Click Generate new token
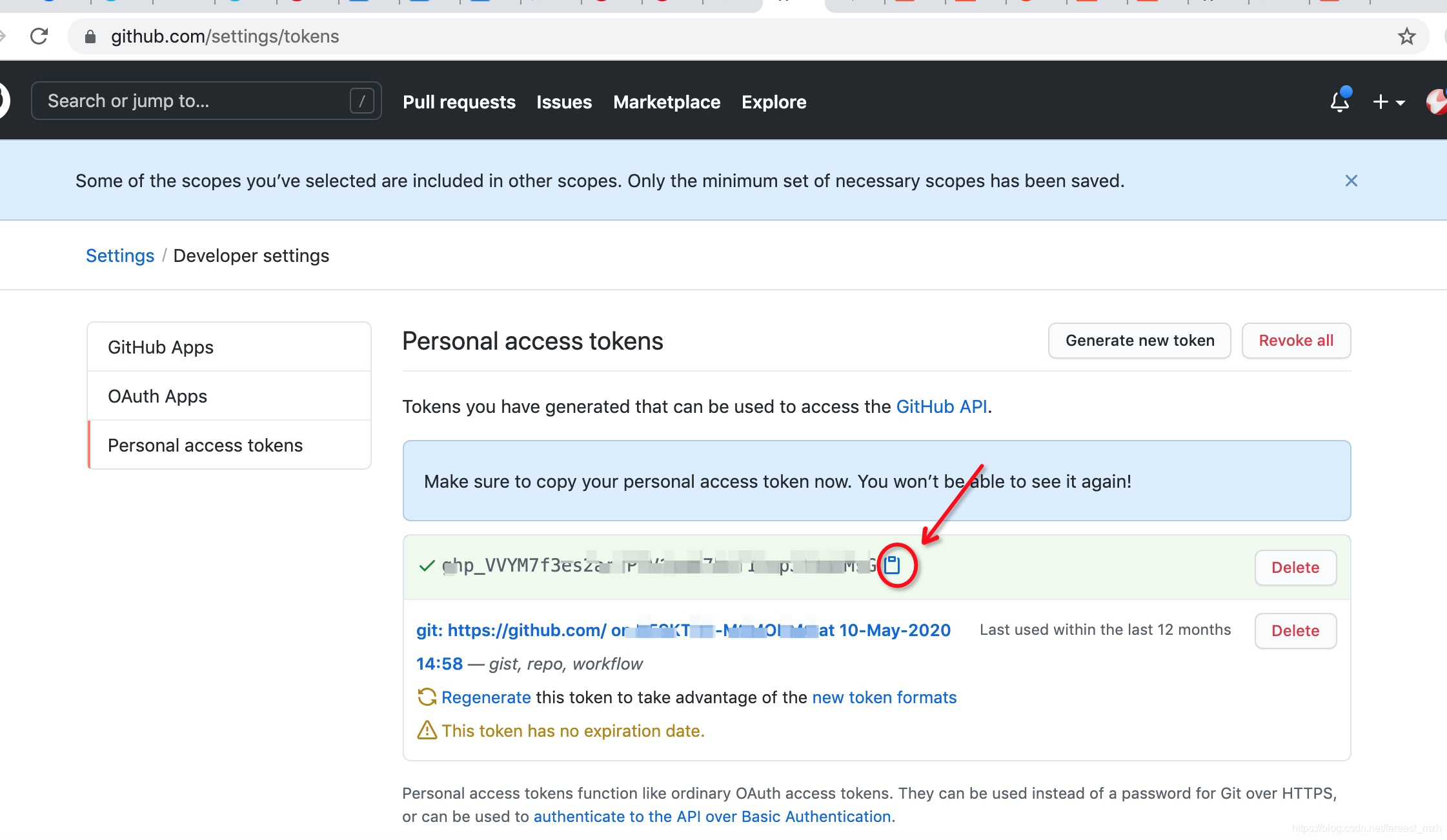Screen dimensions: 1447x840 (1139, 341)
